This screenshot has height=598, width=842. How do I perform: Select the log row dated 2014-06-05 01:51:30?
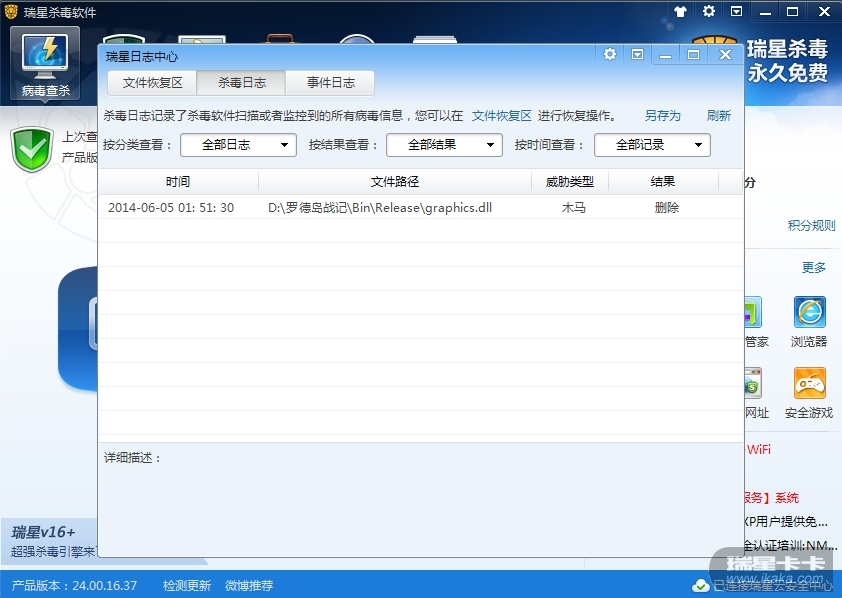[x=421, y=208]
